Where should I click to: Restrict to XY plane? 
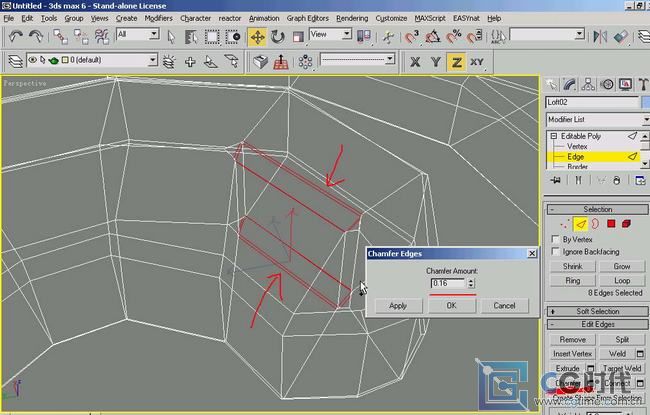coord(477,62)
